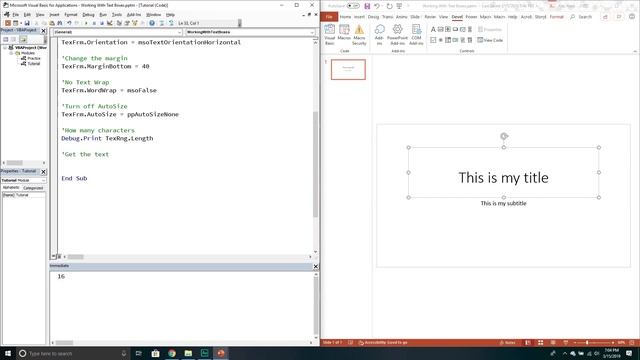Open Macro Security settings

point(359,35)
